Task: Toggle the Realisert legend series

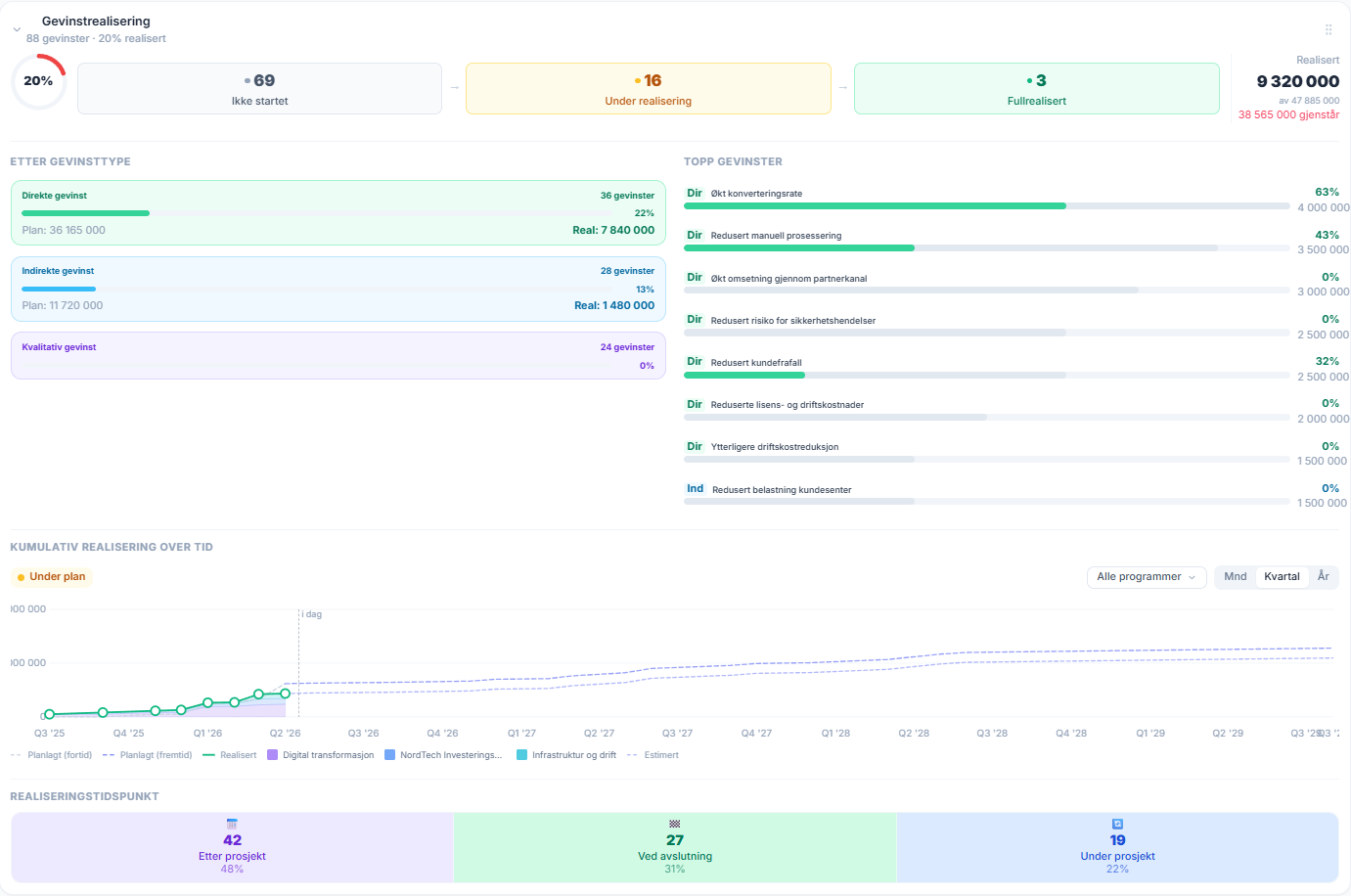Action: (229, 755)
